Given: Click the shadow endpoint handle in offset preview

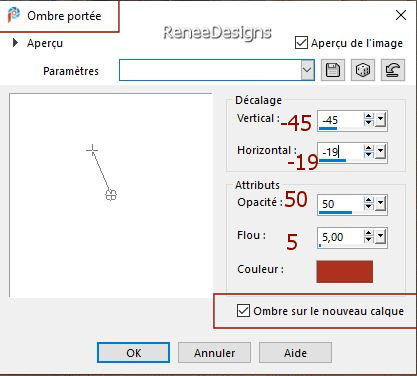Looking at the screenshot, I should coord(111,195).
